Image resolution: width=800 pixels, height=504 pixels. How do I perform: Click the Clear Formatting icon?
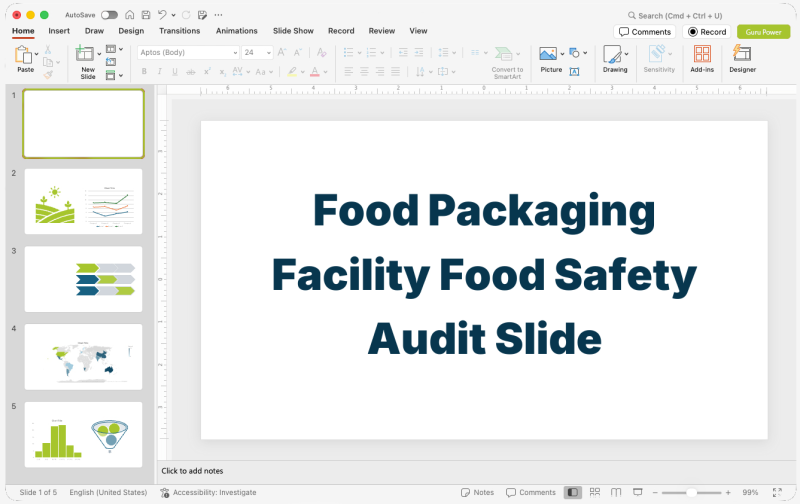click(321, 52)
